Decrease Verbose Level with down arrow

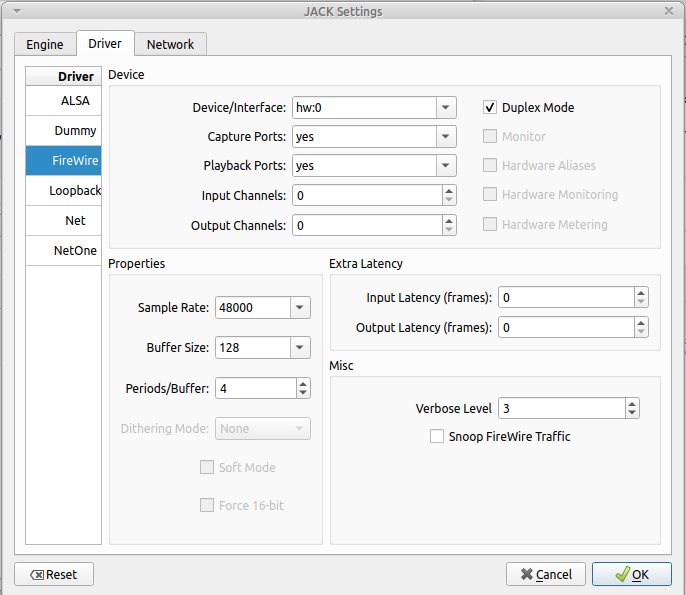tap(632, 413)
